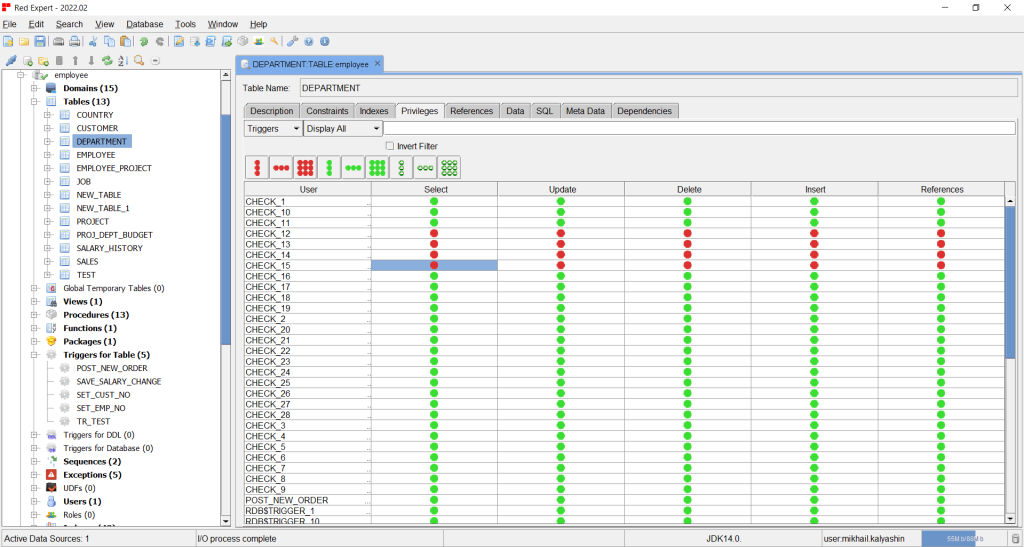
Task: Open the Database menu
Action: (x=144, y=23)
